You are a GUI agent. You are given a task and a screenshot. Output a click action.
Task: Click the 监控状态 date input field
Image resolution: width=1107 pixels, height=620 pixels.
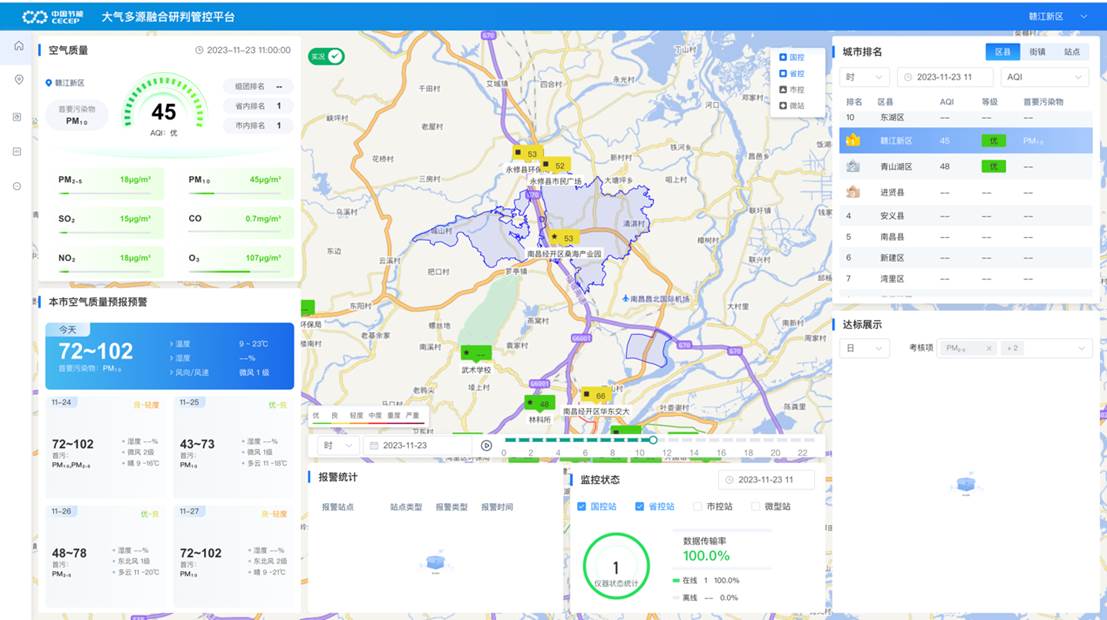[x=766, y=480]
